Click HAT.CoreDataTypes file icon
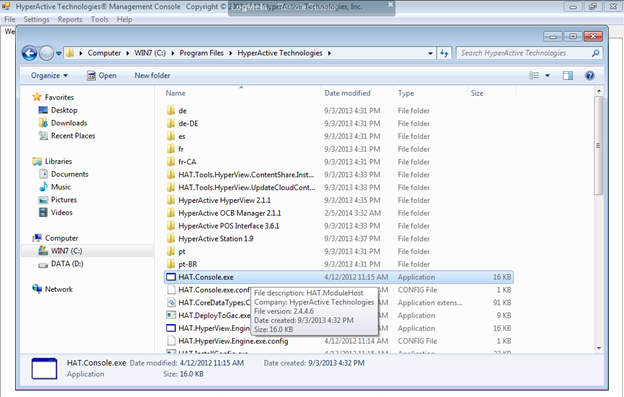The image size is (624, 397). [171, 302]
